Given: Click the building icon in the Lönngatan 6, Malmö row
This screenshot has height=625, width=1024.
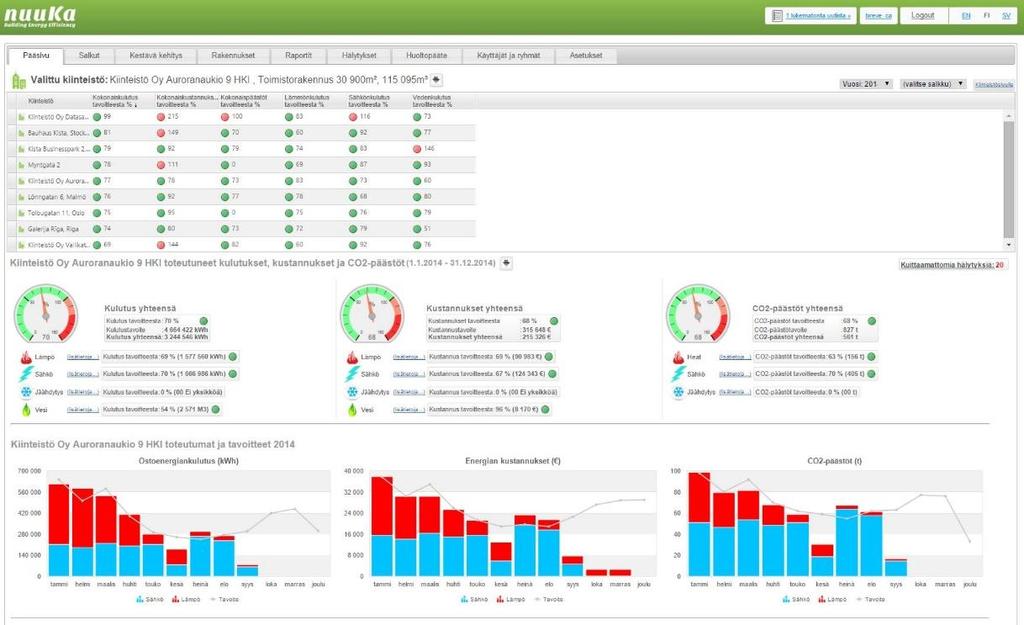Looking at the screenshot, I should coord(22,197).
